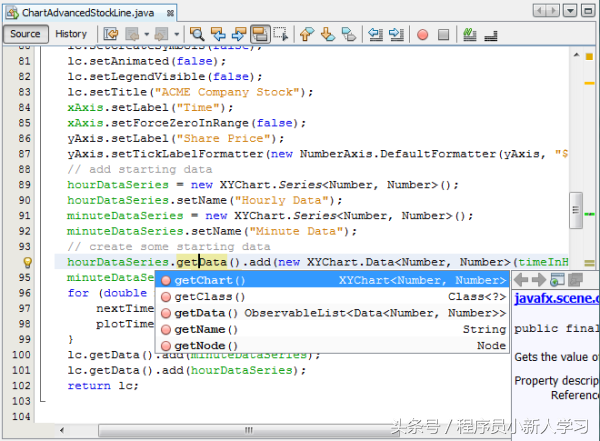This screenshot has height=441, width=600.
Task: Jump to the previous search occurrence
Action: (x=217, y=34)
